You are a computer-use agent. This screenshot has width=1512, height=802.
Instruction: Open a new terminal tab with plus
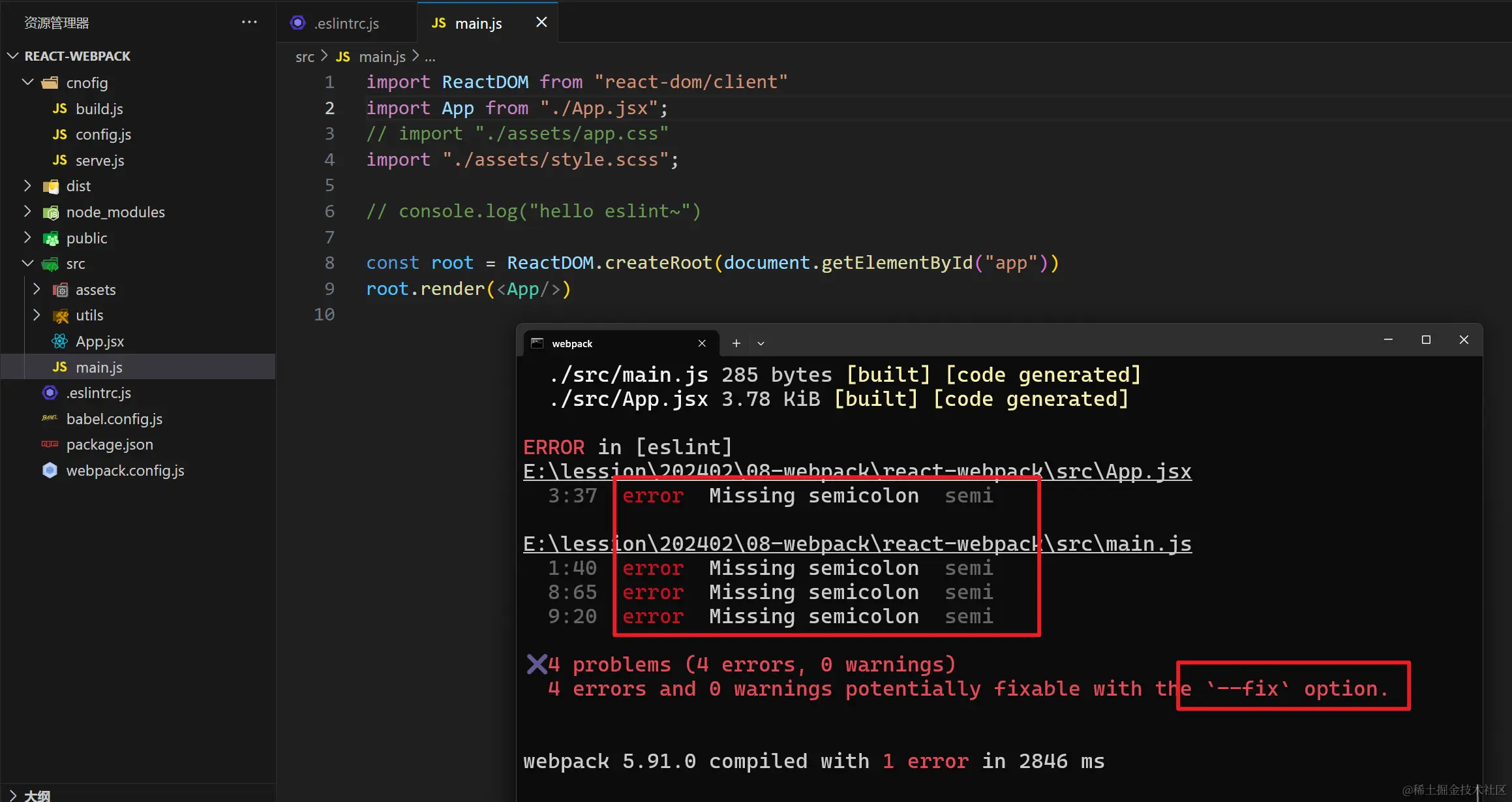click(x=736, y=343)
